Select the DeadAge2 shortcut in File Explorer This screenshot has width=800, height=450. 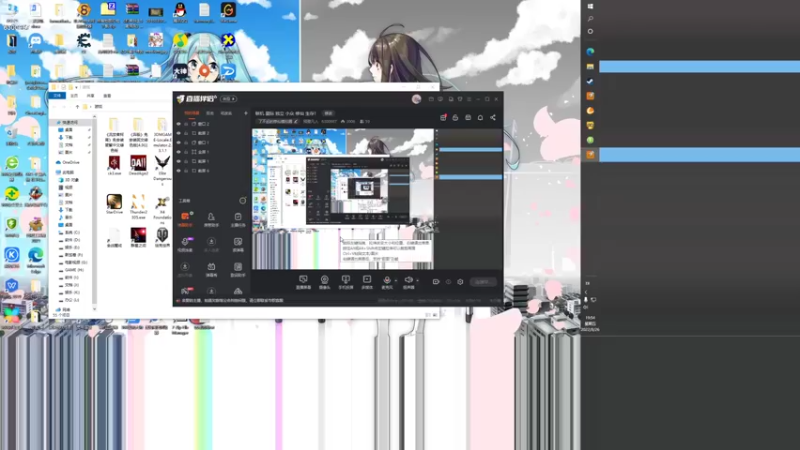tap(138, 166)
